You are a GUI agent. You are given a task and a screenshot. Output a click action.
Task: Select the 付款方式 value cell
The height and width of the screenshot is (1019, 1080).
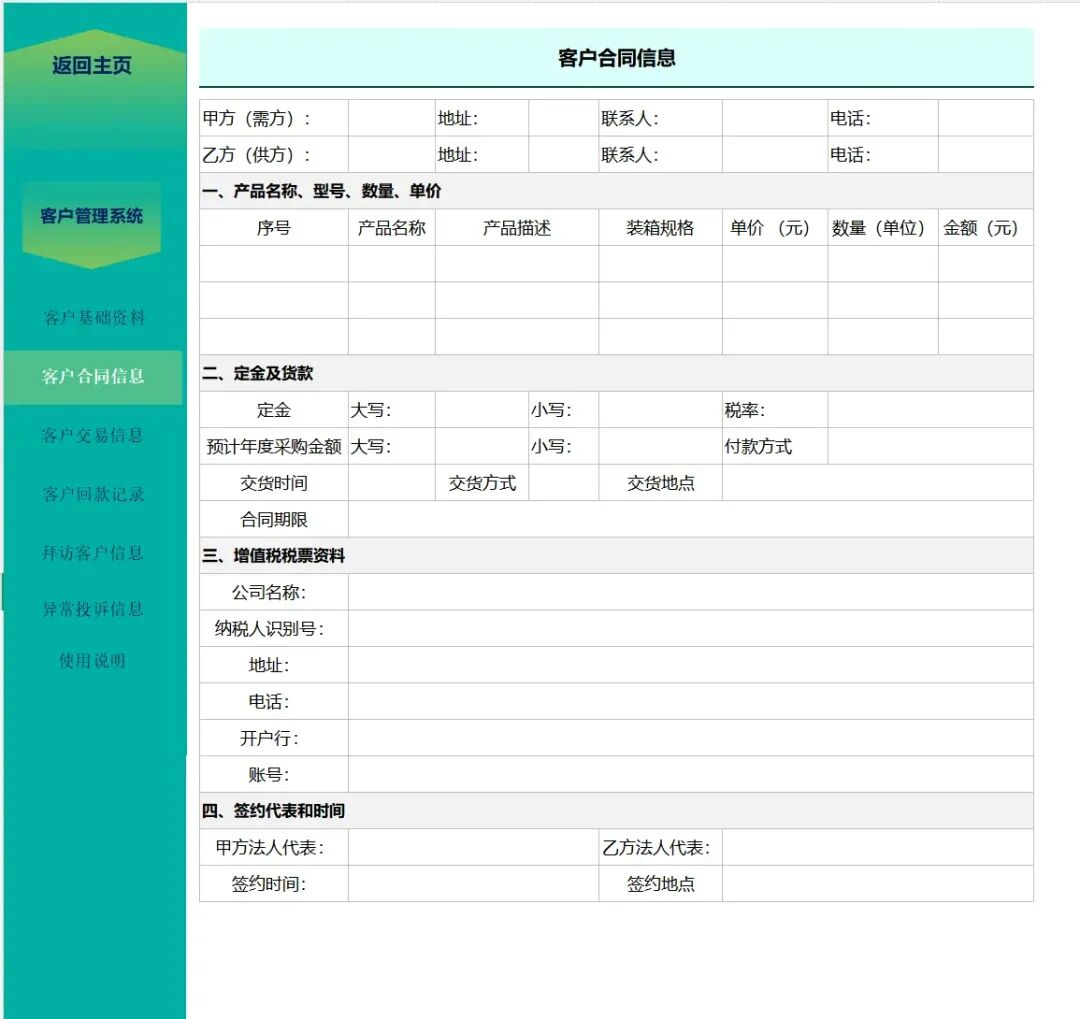click(x=930, y=447)
